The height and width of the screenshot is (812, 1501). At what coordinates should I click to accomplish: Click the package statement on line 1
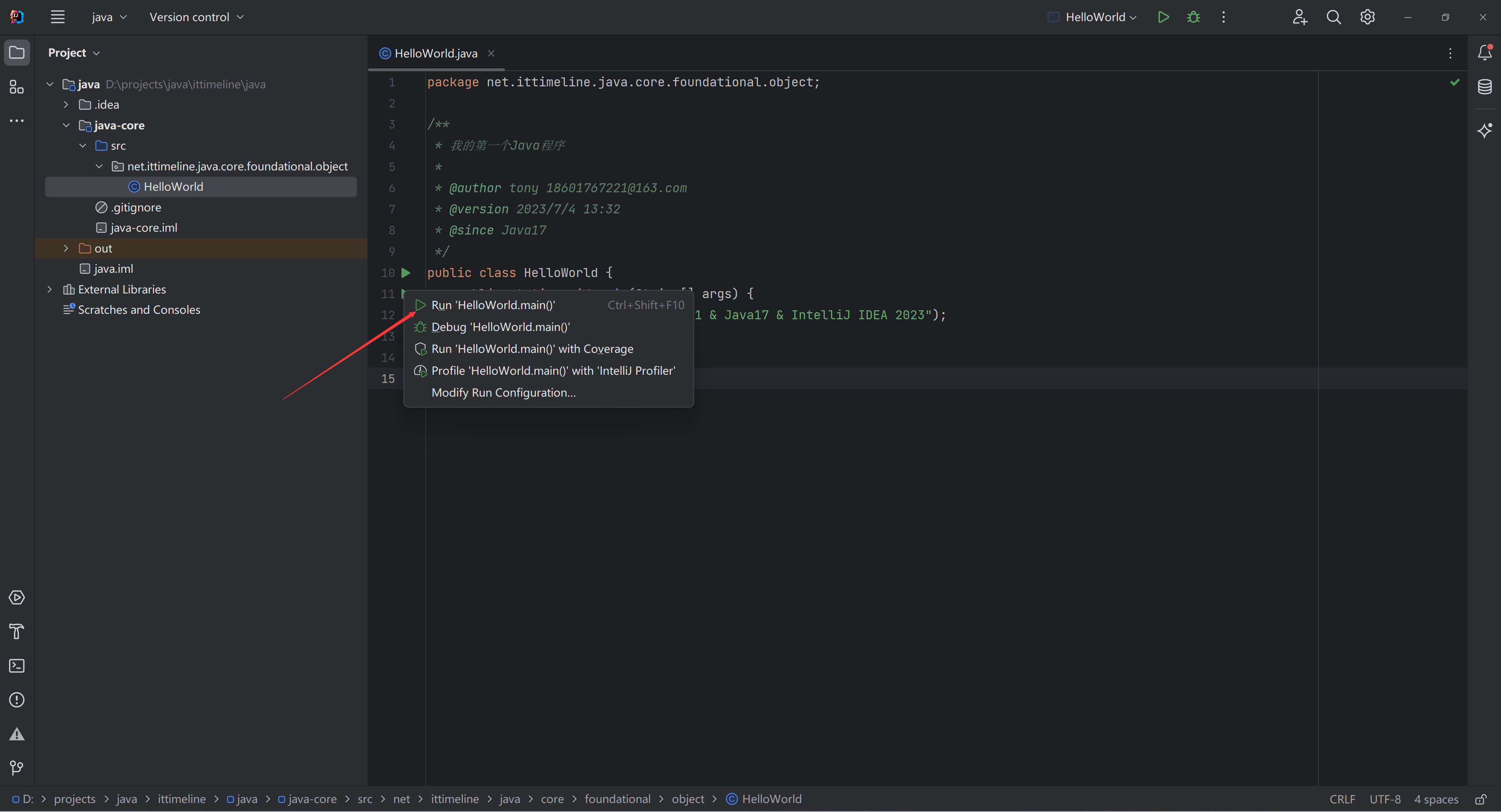point(623,82)
